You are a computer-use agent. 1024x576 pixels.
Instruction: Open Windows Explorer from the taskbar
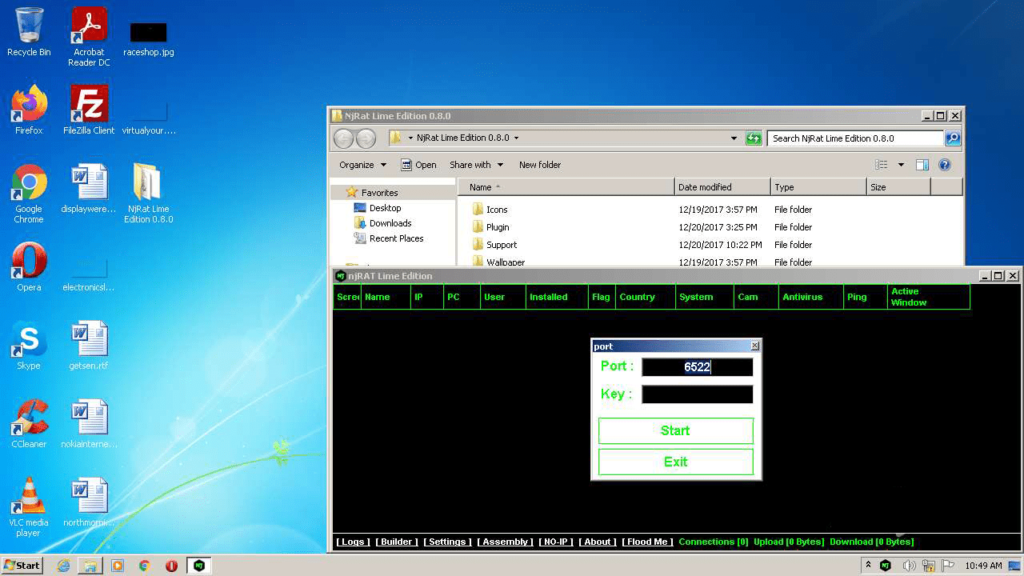point(90,566)
